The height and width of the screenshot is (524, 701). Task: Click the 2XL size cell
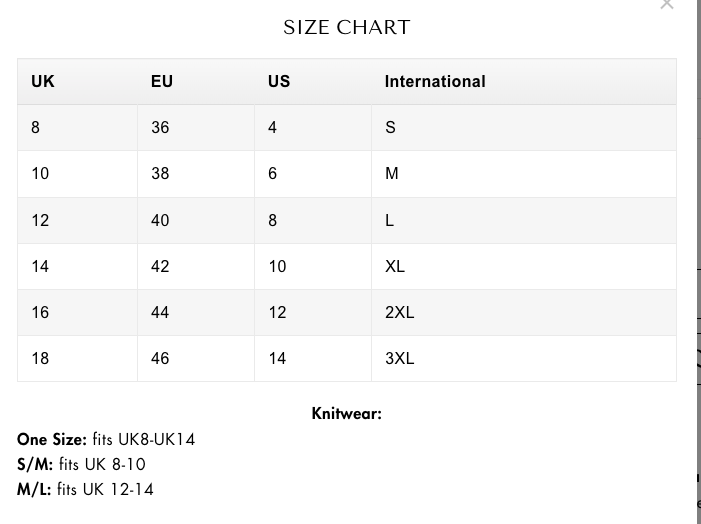click(x=399, y=312)
